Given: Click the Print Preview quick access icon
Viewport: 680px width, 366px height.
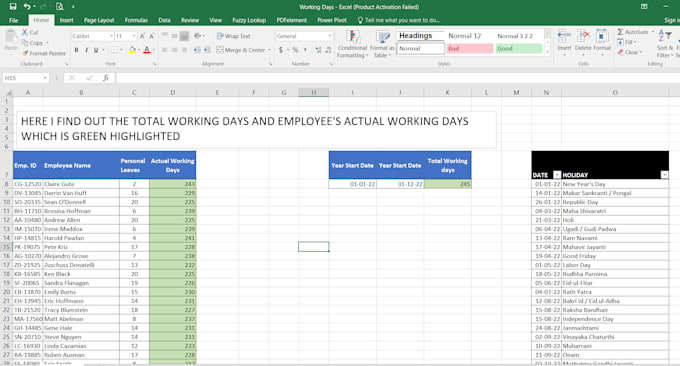Looking at the screenshot, I should point(59,7).
